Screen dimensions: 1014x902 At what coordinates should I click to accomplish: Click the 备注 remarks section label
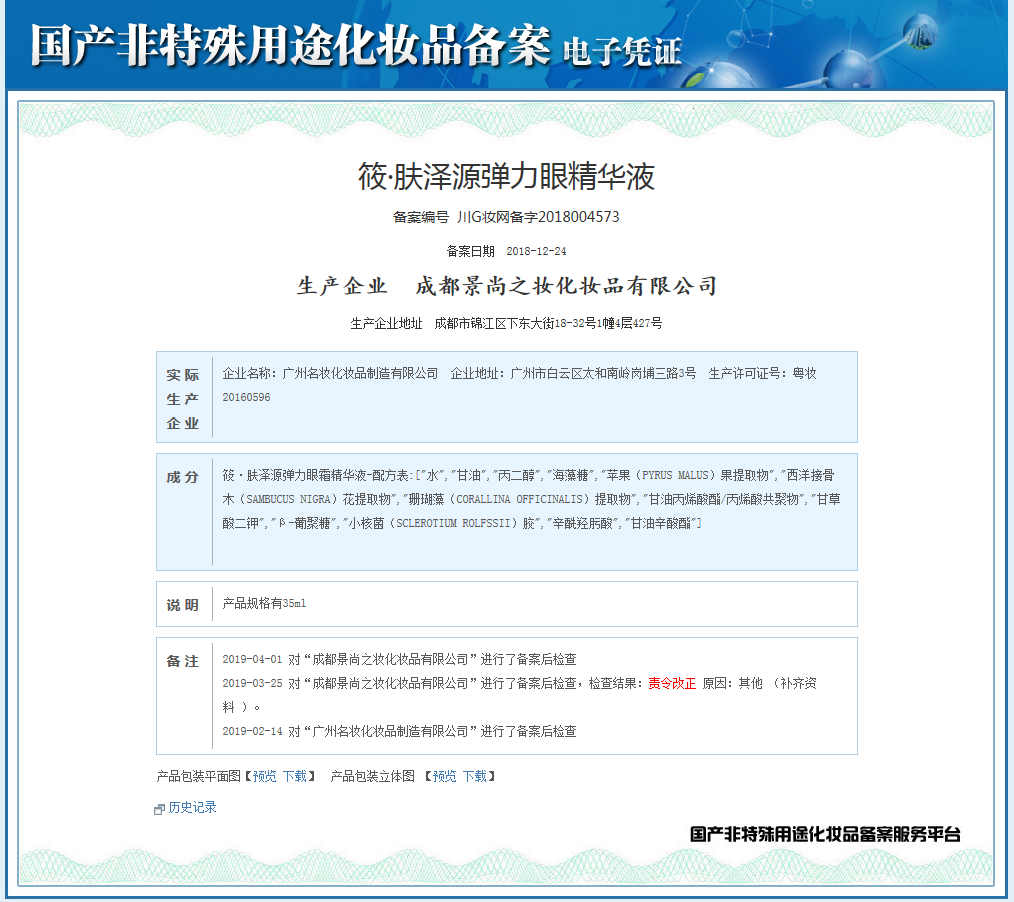point(182,661)
